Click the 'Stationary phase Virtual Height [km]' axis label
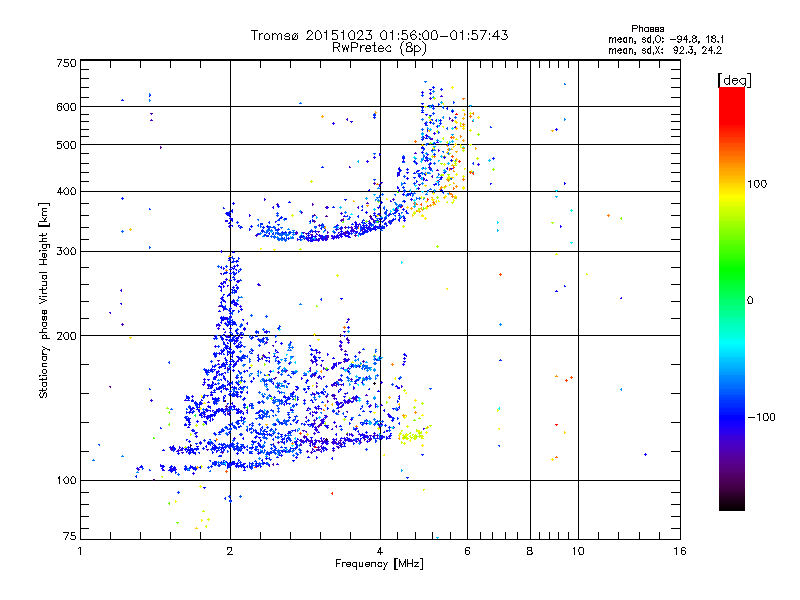This screenshot has height=600, width=800. pyautogui.click(x=44, y=300)
